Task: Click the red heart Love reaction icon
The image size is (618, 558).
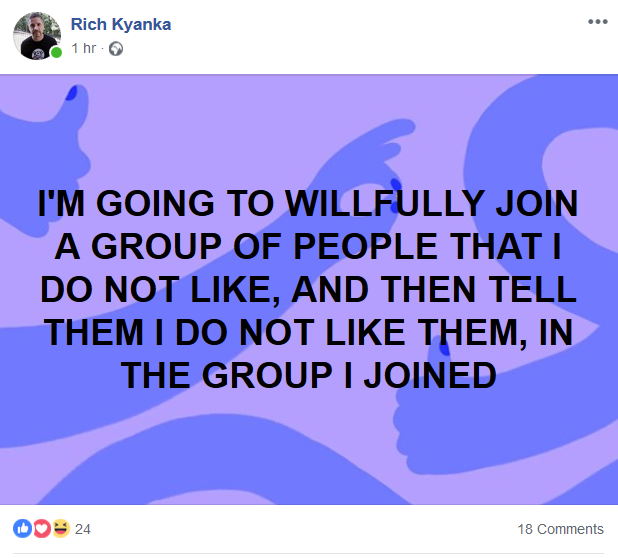Action: point(42,528)
